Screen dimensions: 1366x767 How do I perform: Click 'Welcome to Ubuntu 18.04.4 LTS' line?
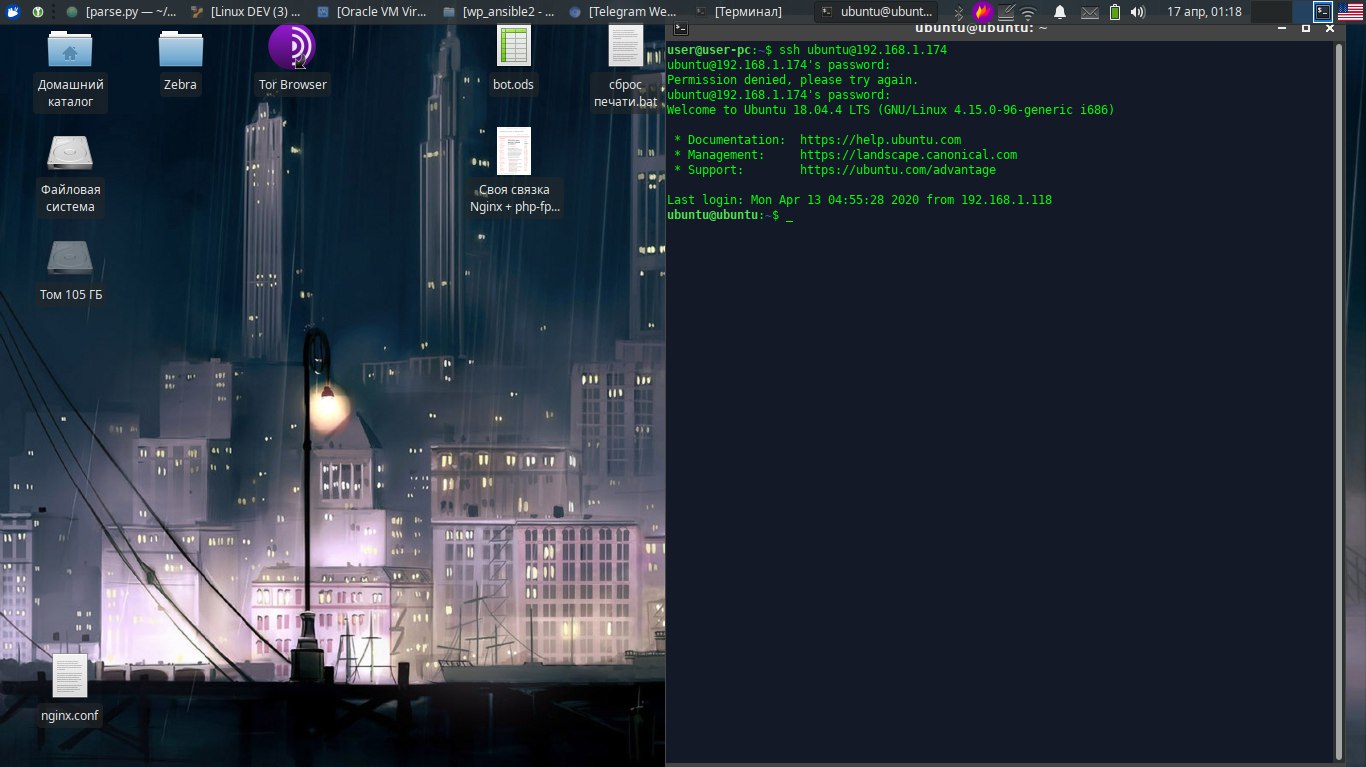tap(890, 110)
